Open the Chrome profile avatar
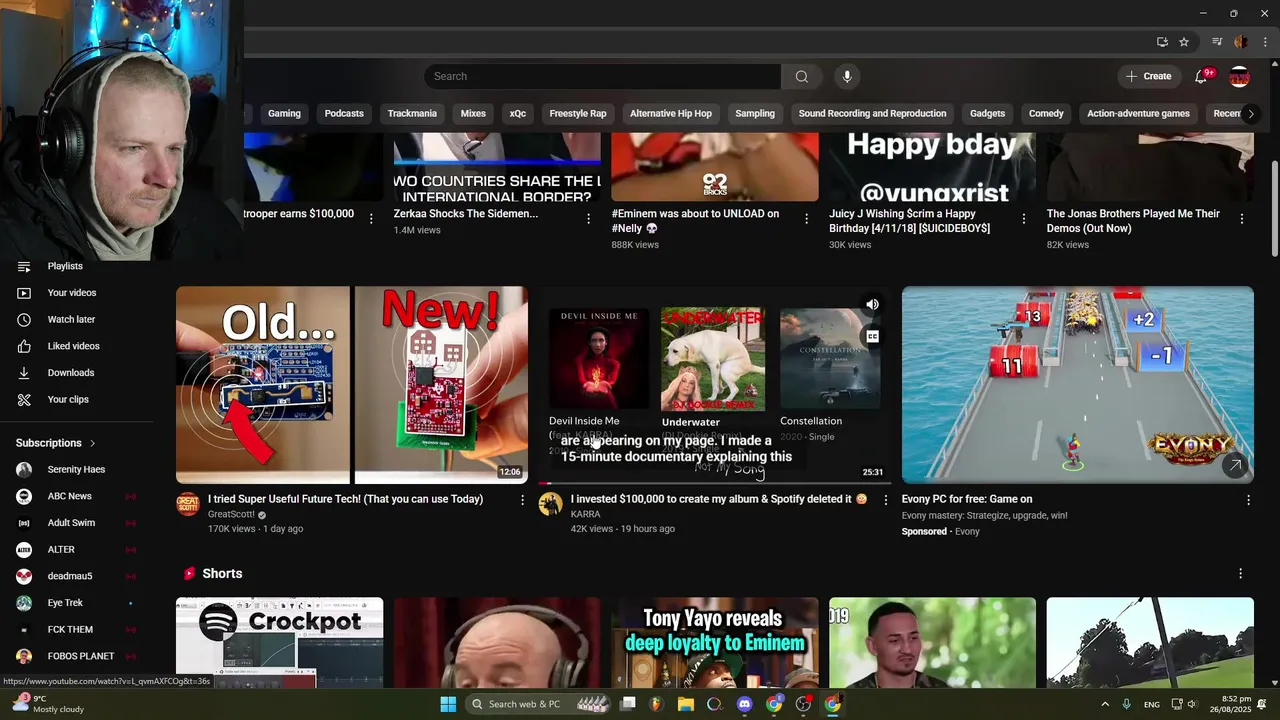 pyautogui.click(x=1241, y=42)
